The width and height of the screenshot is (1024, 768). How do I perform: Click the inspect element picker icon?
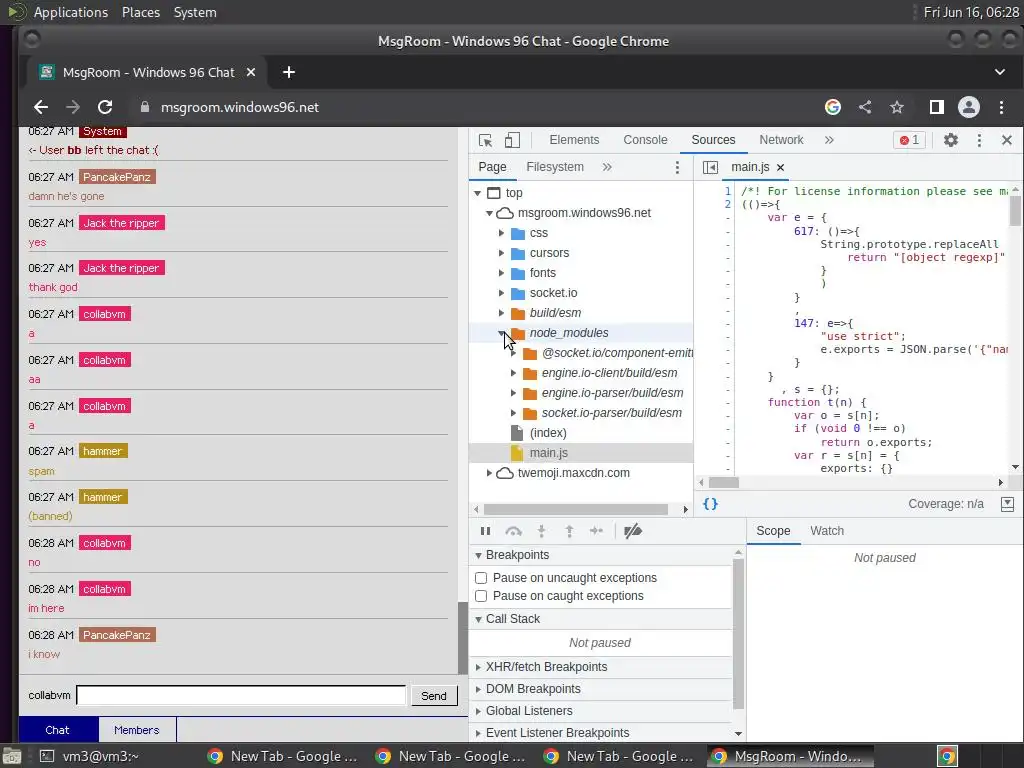tap(486, 140)
